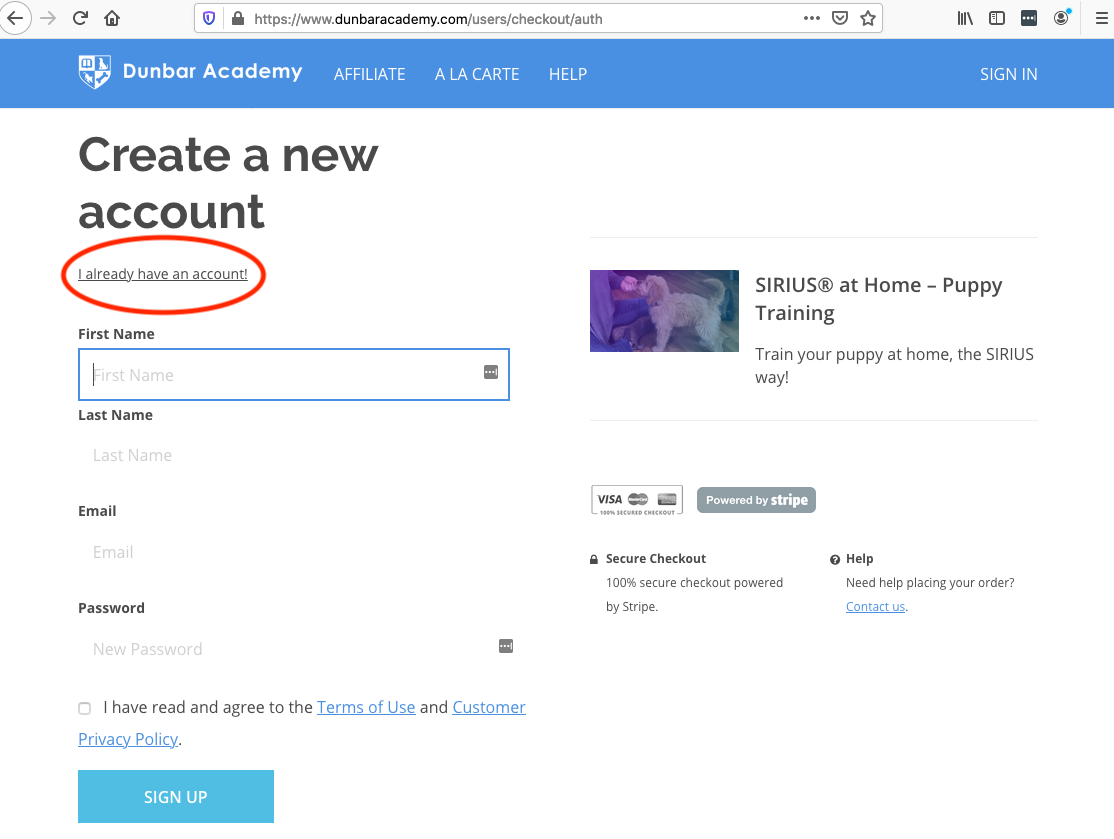Show site security via padlock icon
This screenshot has height=839, width=1114.
(237, 18)
